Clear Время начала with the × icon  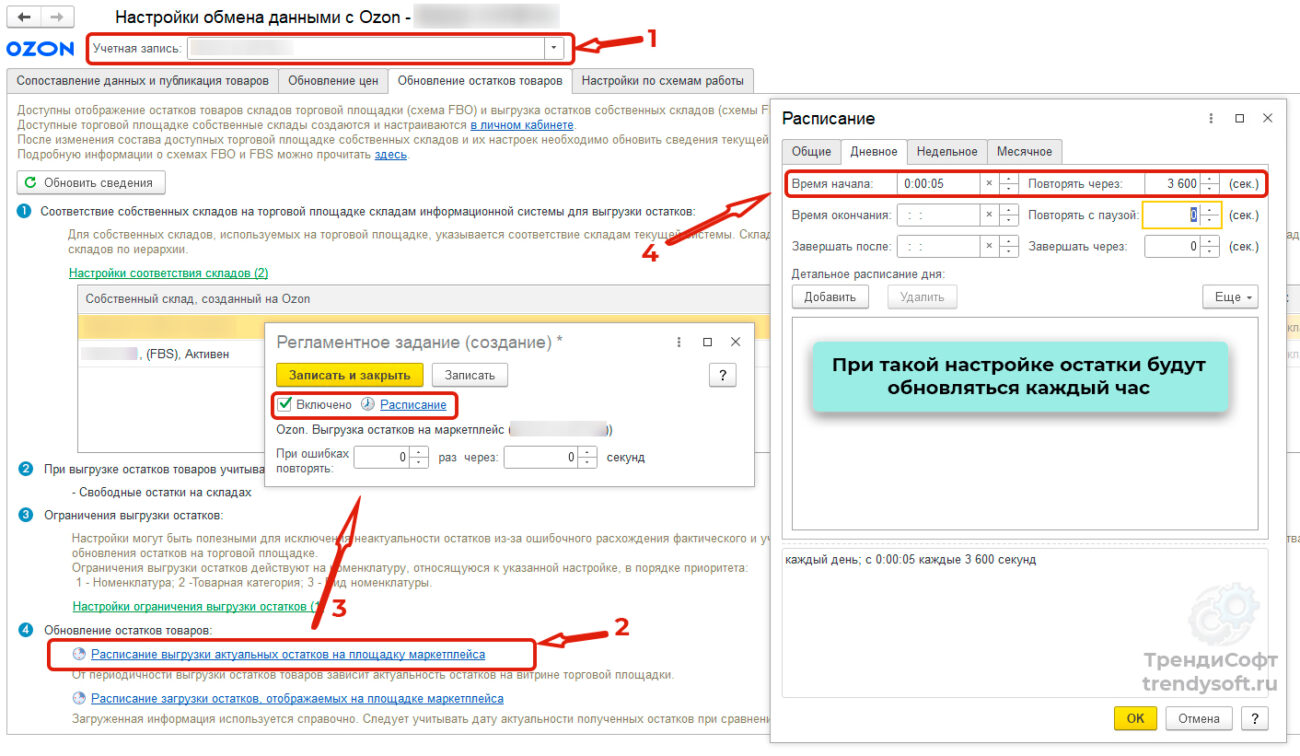989,184
